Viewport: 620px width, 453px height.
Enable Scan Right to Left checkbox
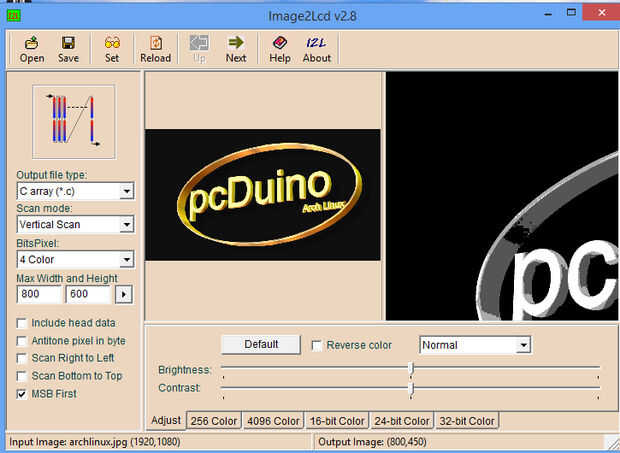[22, 358]
